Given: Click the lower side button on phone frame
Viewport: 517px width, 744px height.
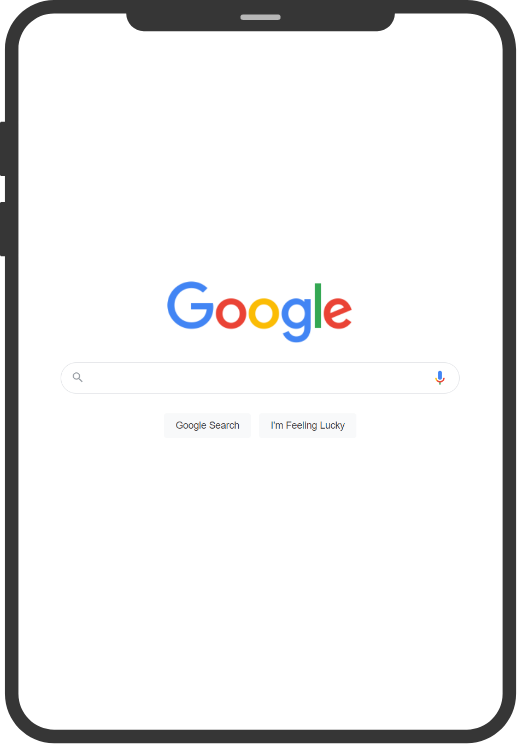Looking at the screenshot, I should tap(3, 229).
